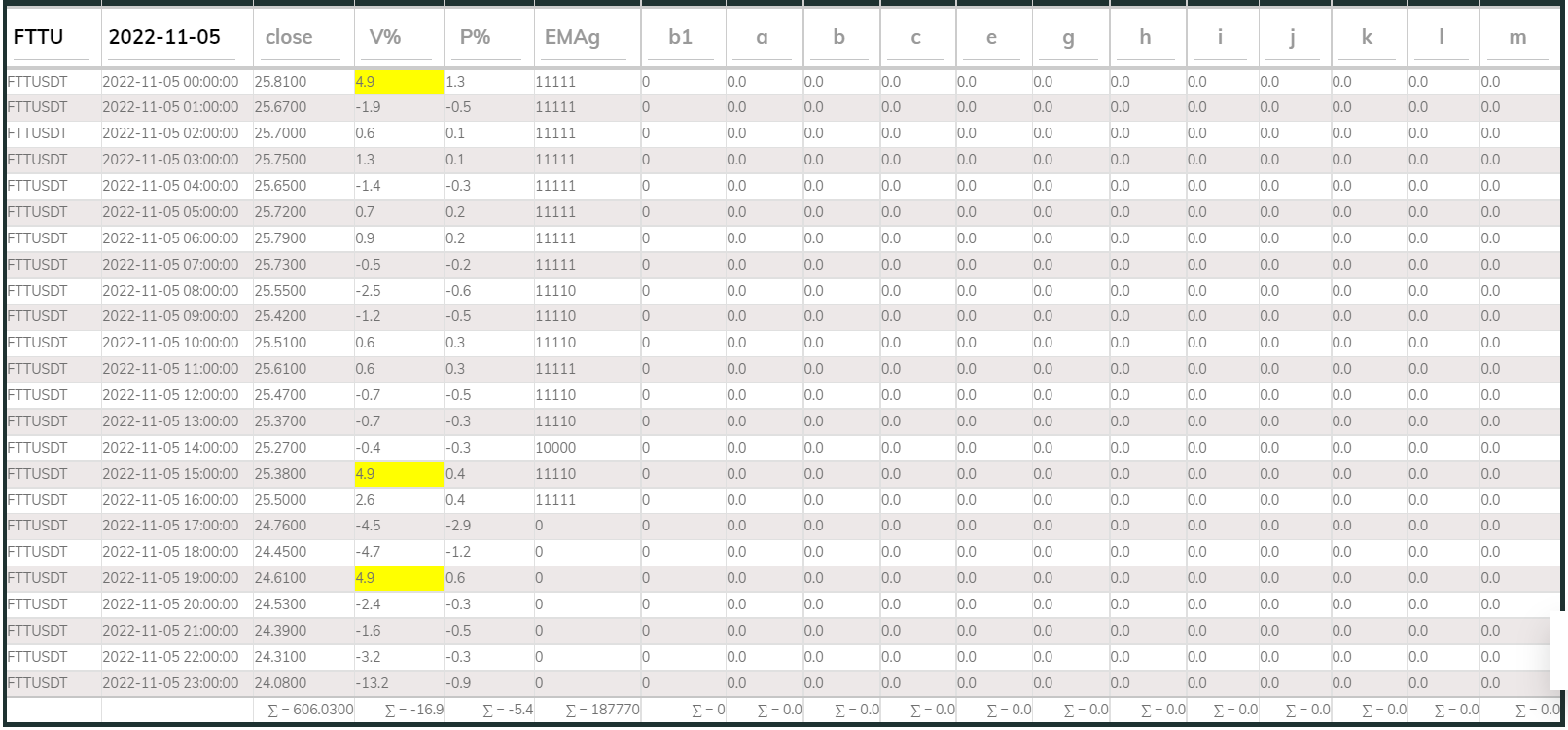Click the close price 24.7600 cell
Viewport: 1568px width, 730px height.
pyautogui.click(x=281, y=526)
